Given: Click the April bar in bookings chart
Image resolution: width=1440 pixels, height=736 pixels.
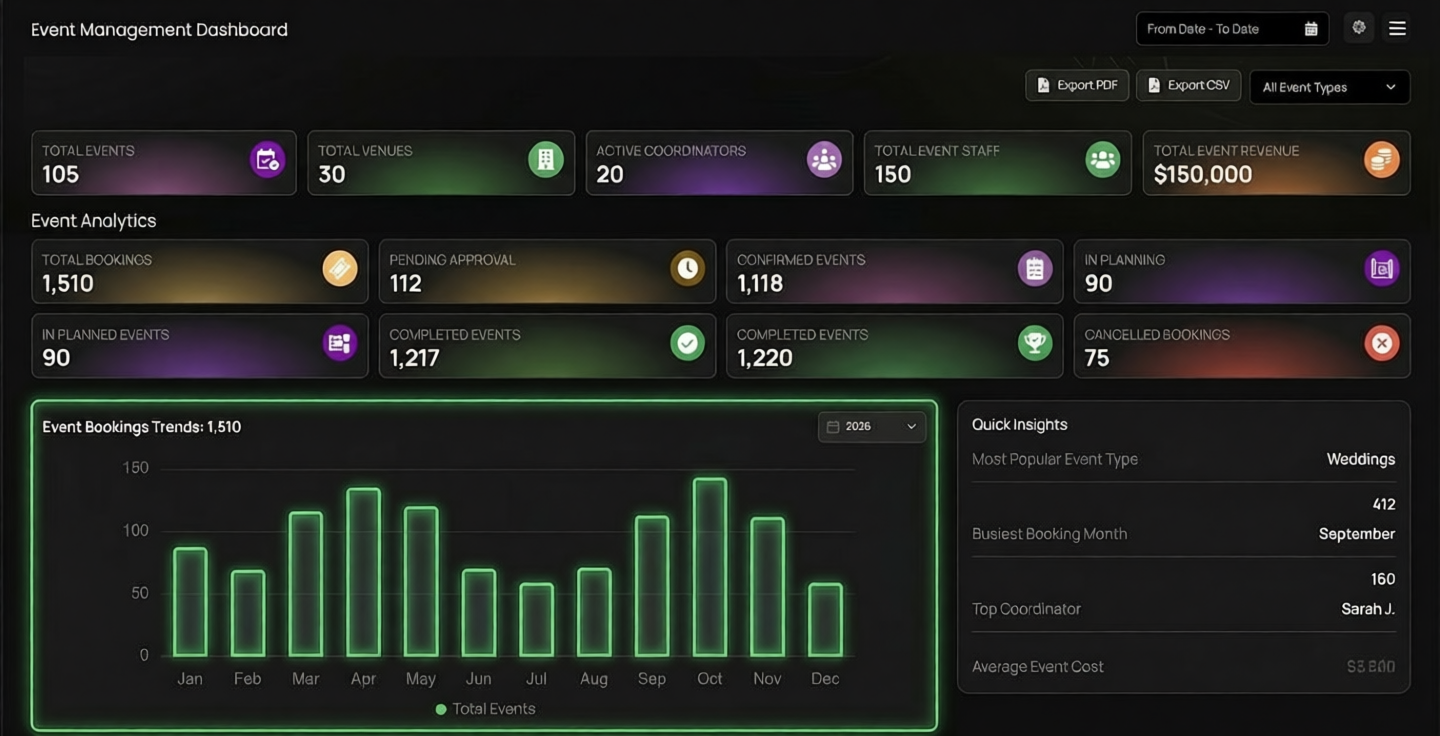Looking at the screenshot, I should [x=363, y=572].
